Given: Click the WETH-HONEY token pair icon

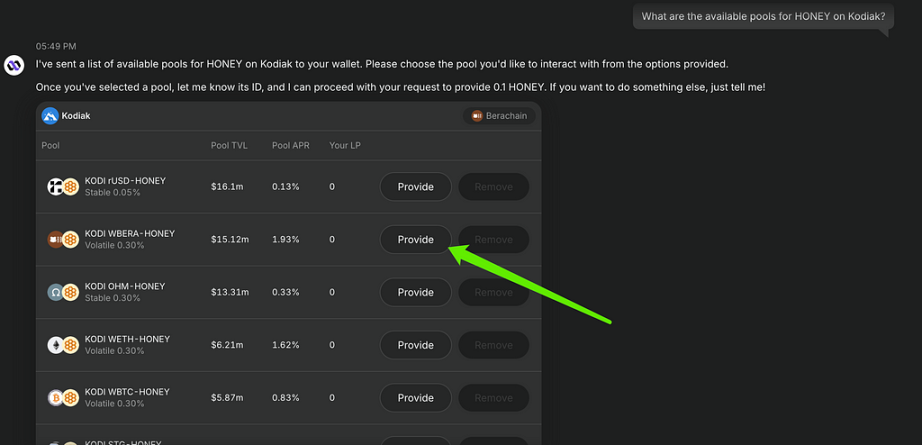Looking at the screenshot, I should (63, 345).
